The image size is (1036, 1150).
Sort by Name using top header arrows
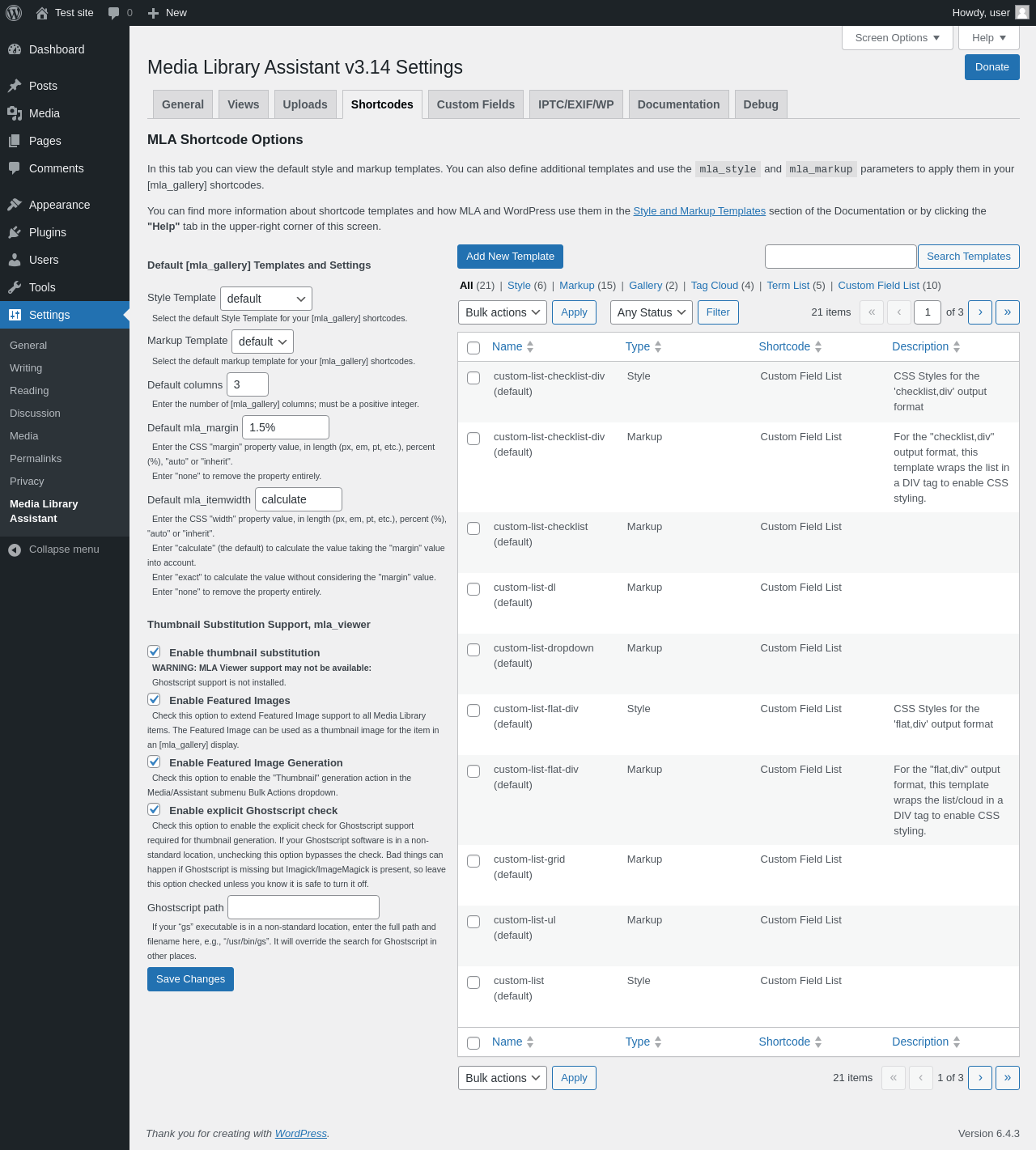(x=530, y=346)
